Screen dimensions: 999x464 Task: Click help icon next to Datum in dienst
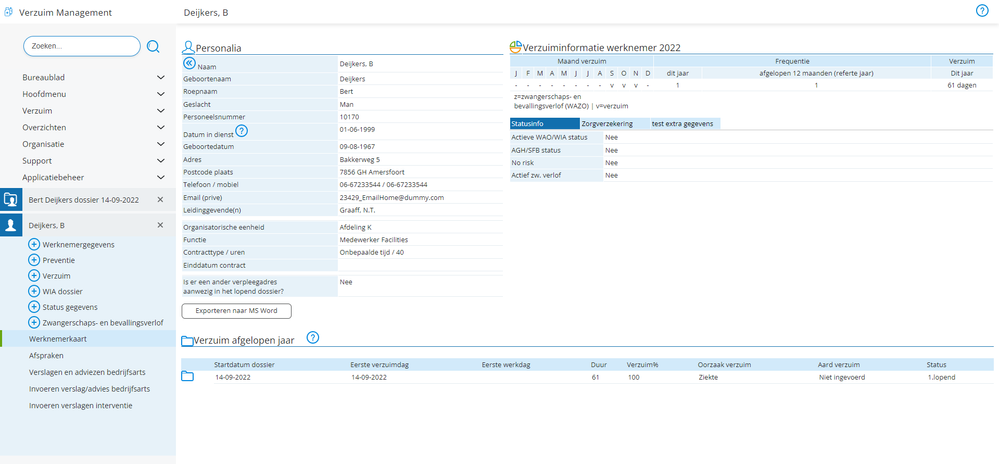tap(241, 130)
